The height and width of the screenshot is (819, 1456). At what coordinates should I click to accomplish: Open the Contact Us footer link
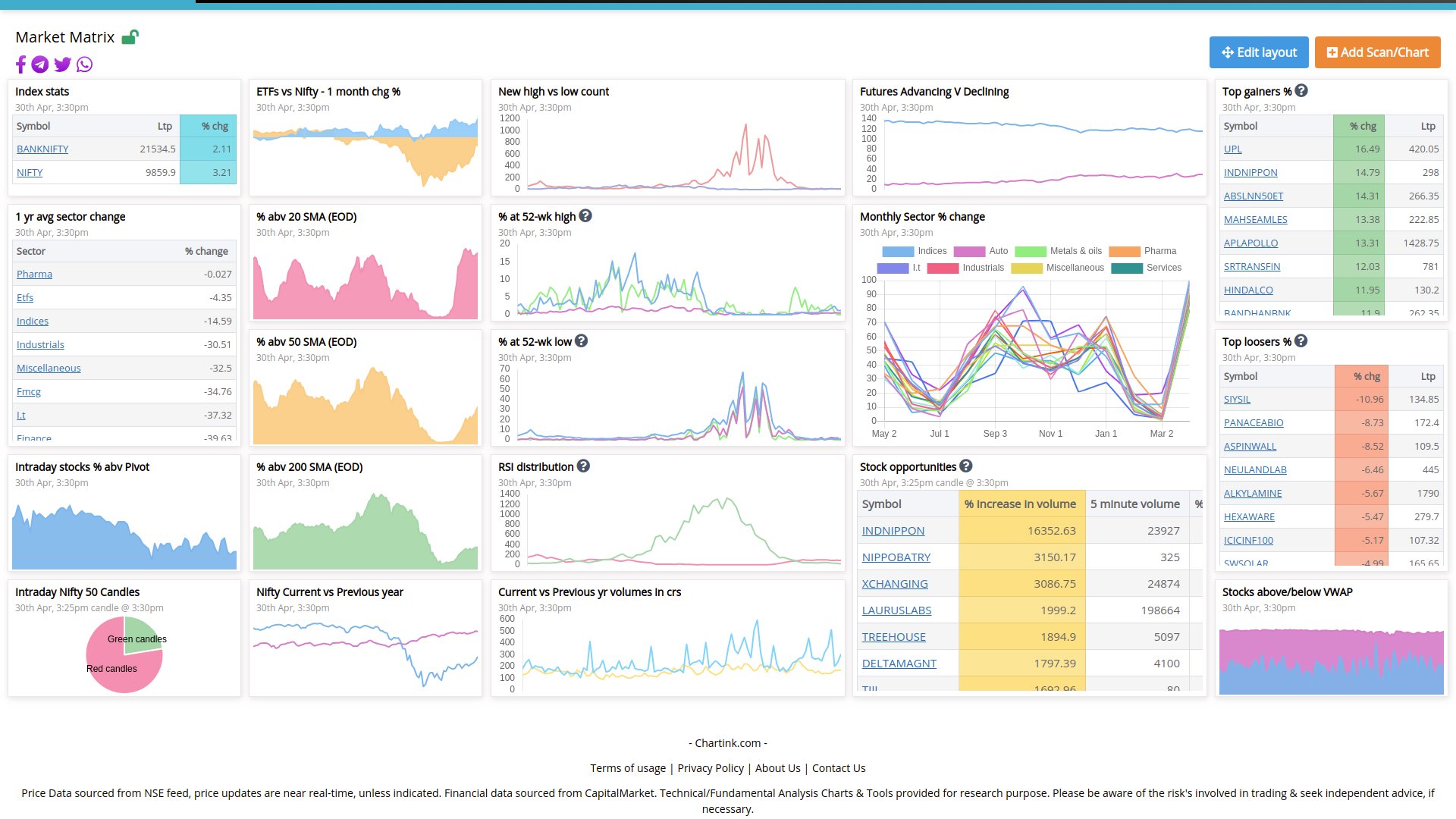[x=838, y=768]
